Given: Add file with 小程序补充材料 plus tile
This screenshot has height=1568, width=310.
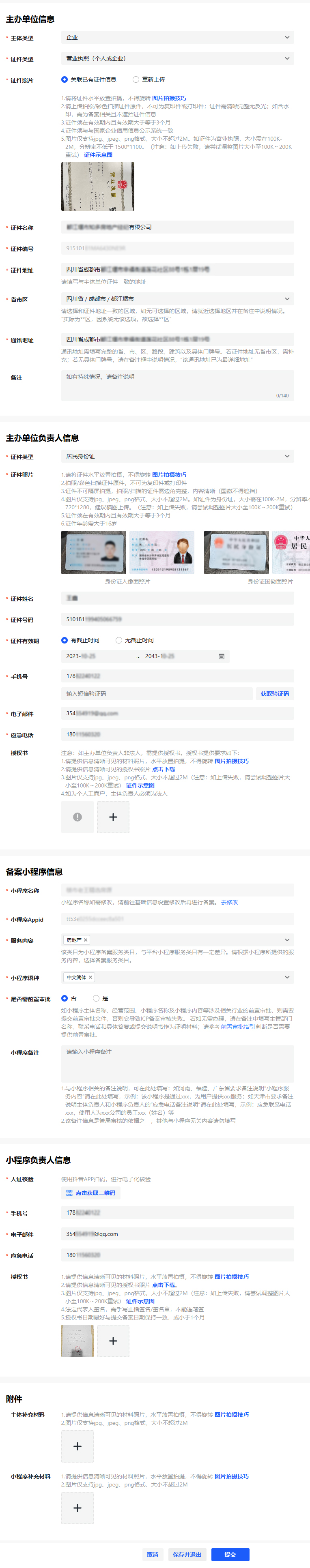Looking at the screenshot, I should (x=77, y=1507).
